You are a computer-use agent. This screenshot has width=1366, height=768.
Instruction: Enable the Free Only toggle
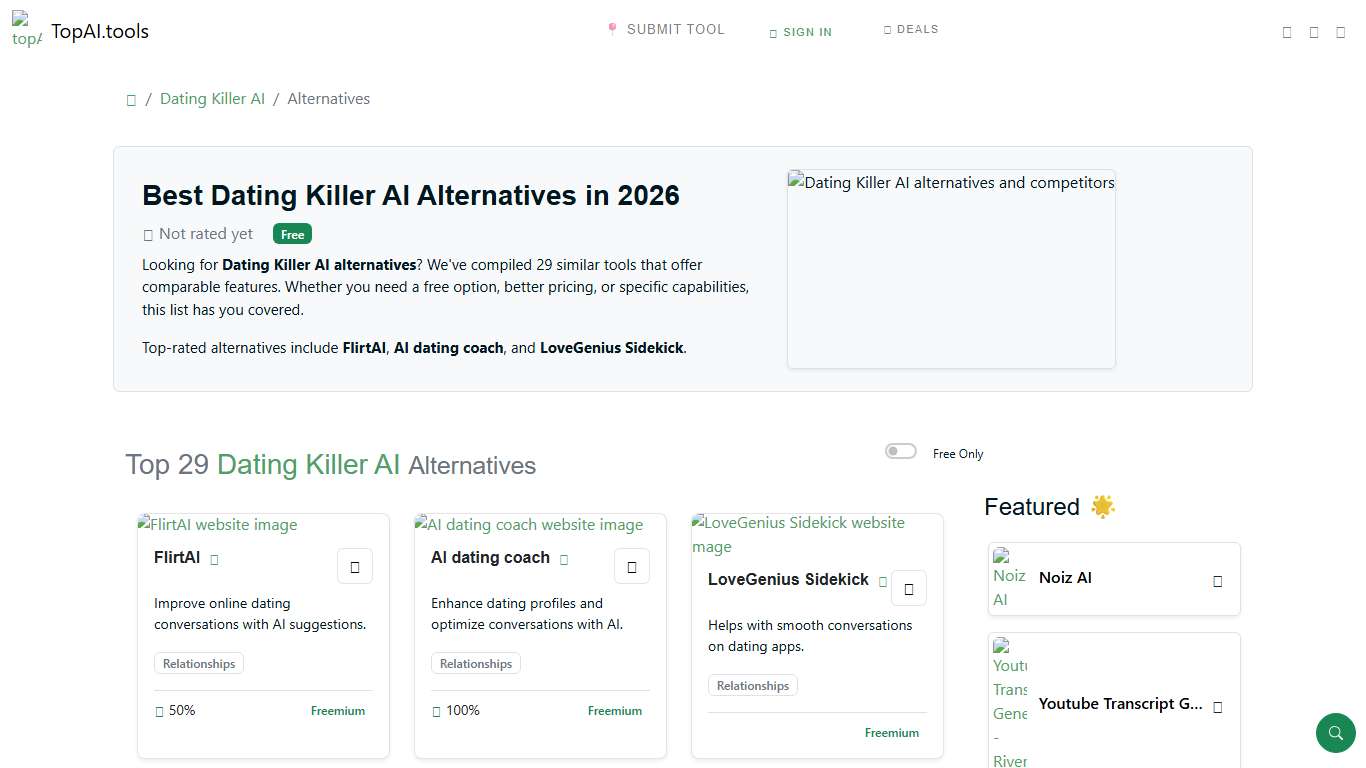[x=900, y=450]
